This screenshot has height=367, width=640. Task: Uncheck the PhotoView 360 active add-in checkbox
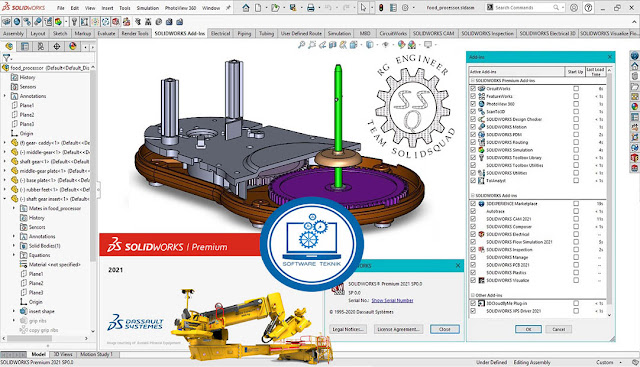[473, 104]
